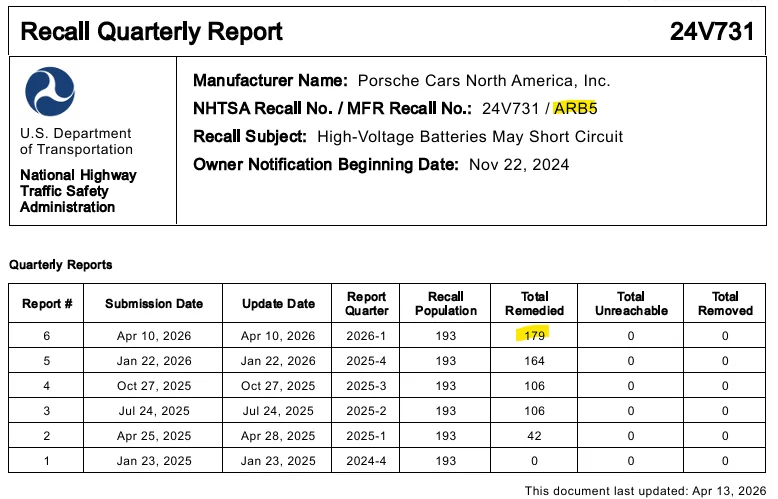Click the report number 6 cell
Viewport: 778px width, 499px height.
47,336
